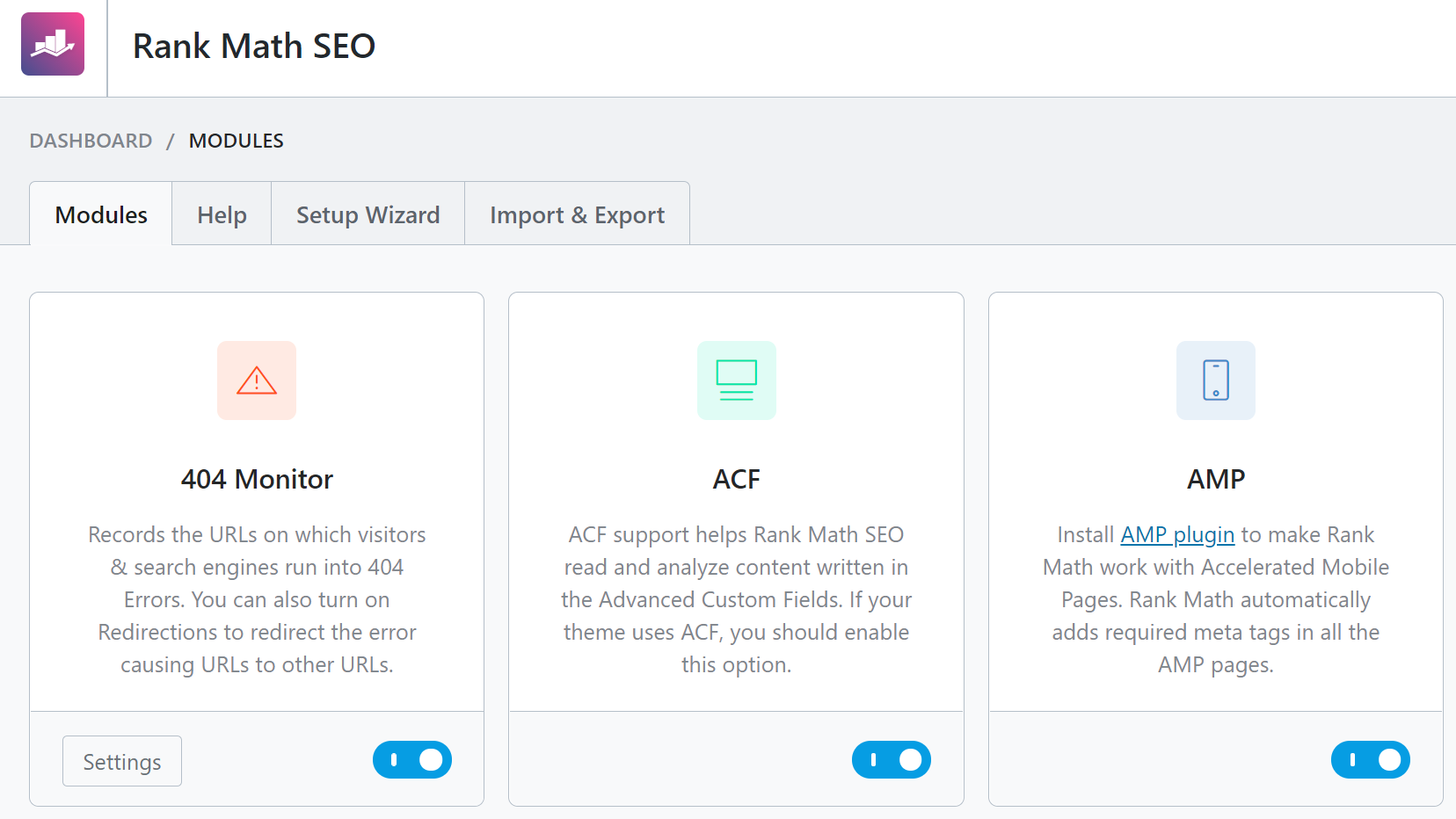Select the 404 Monitor module title
The image size is (1456, 819).
(256, 479)
